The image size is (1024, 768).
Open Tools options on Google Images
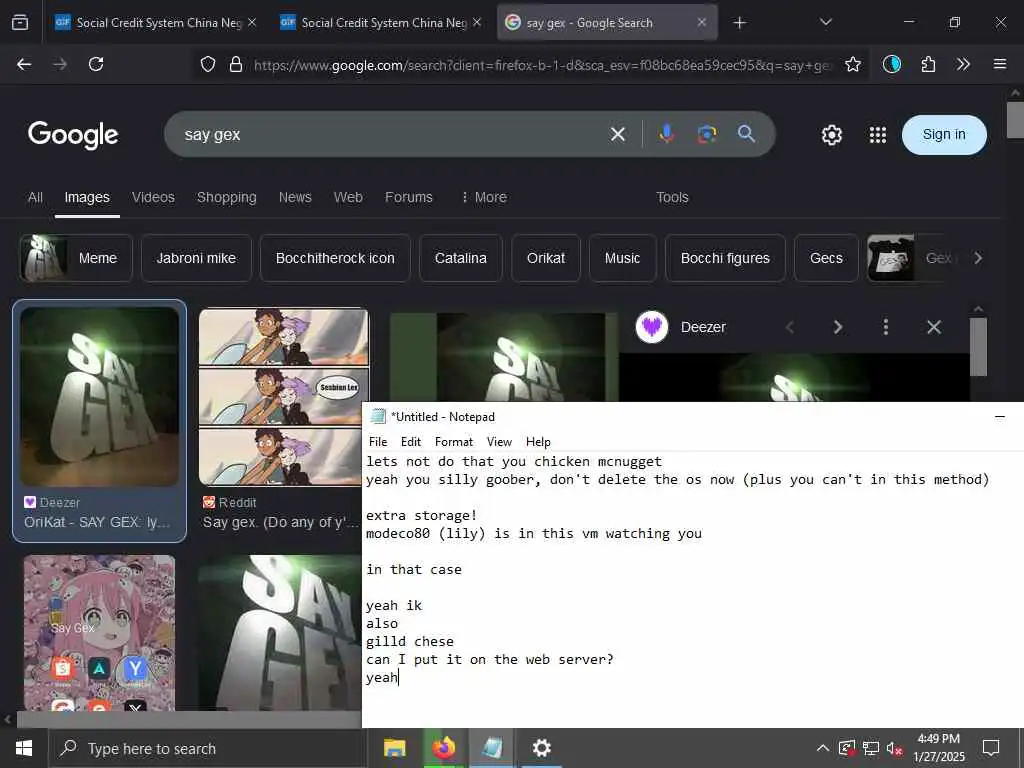(x=672, y=197)
